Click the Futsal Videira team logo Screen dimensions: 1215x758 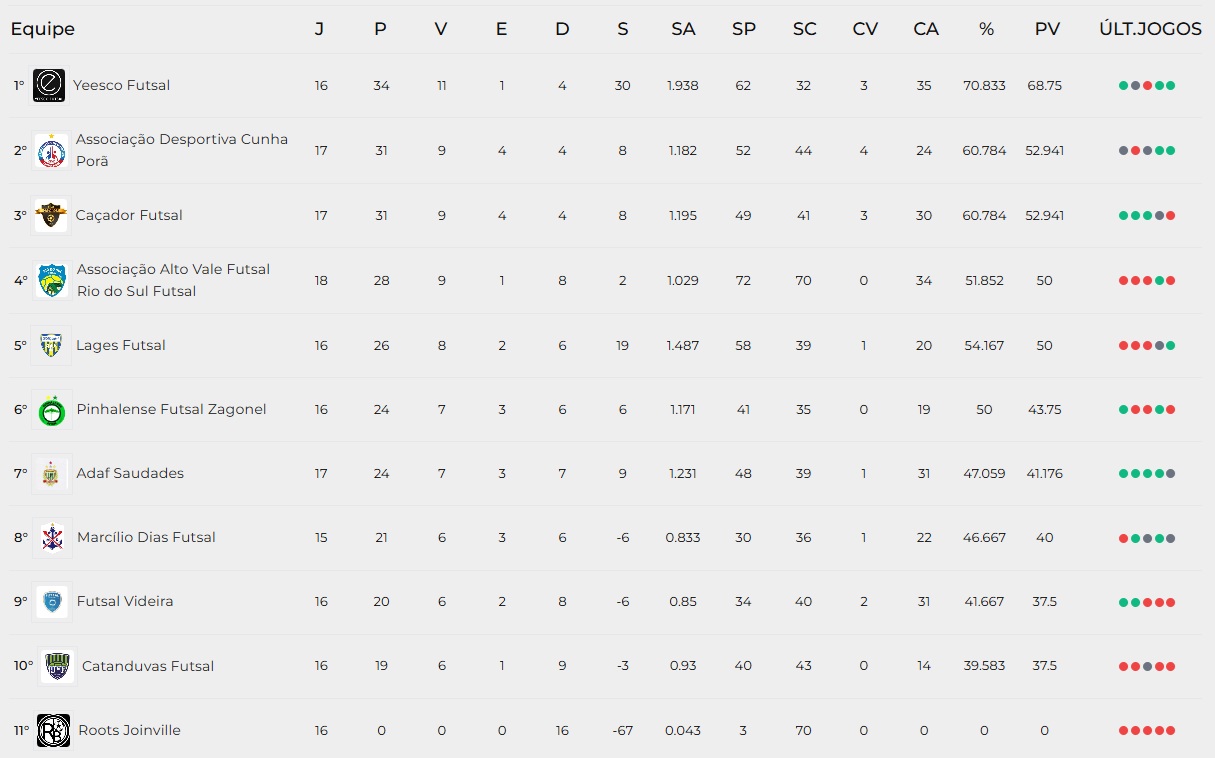click(x=51, y=601)
